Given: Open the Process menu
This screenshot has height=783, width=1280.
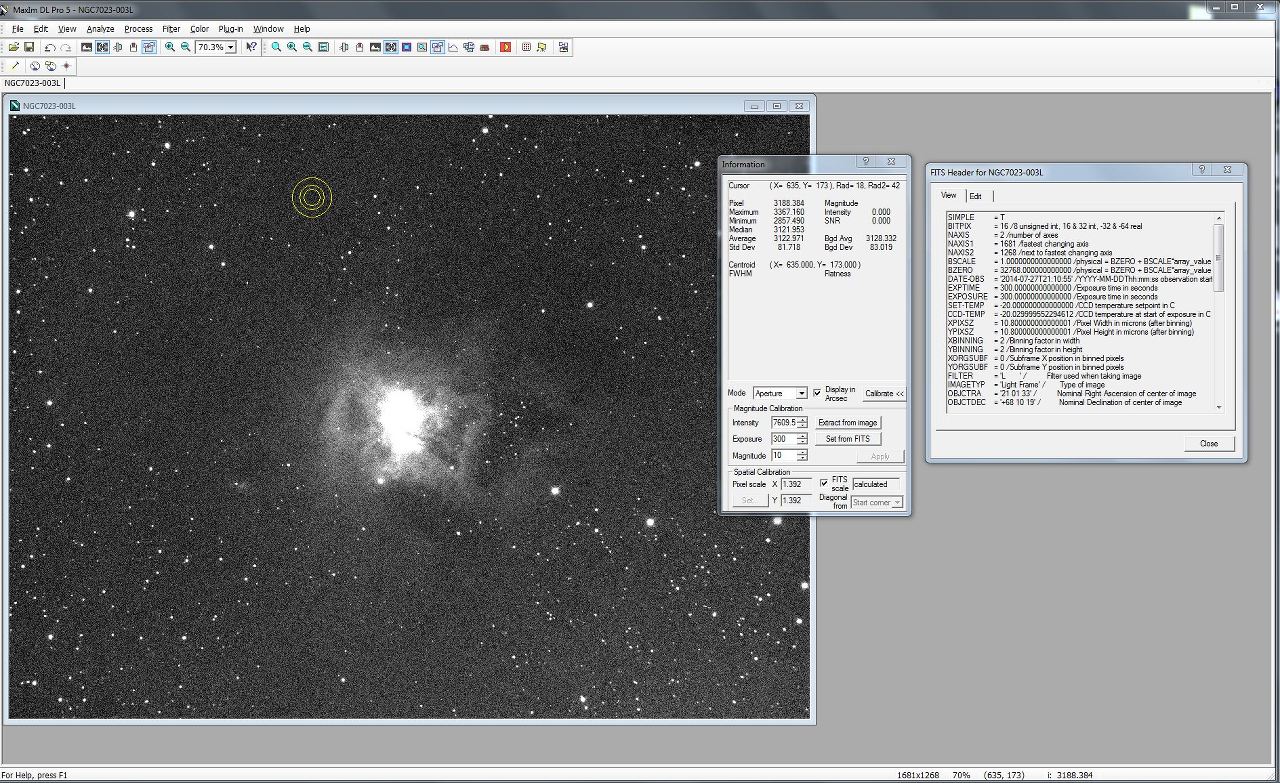Looking at the screenshot, I should point(138,29).
